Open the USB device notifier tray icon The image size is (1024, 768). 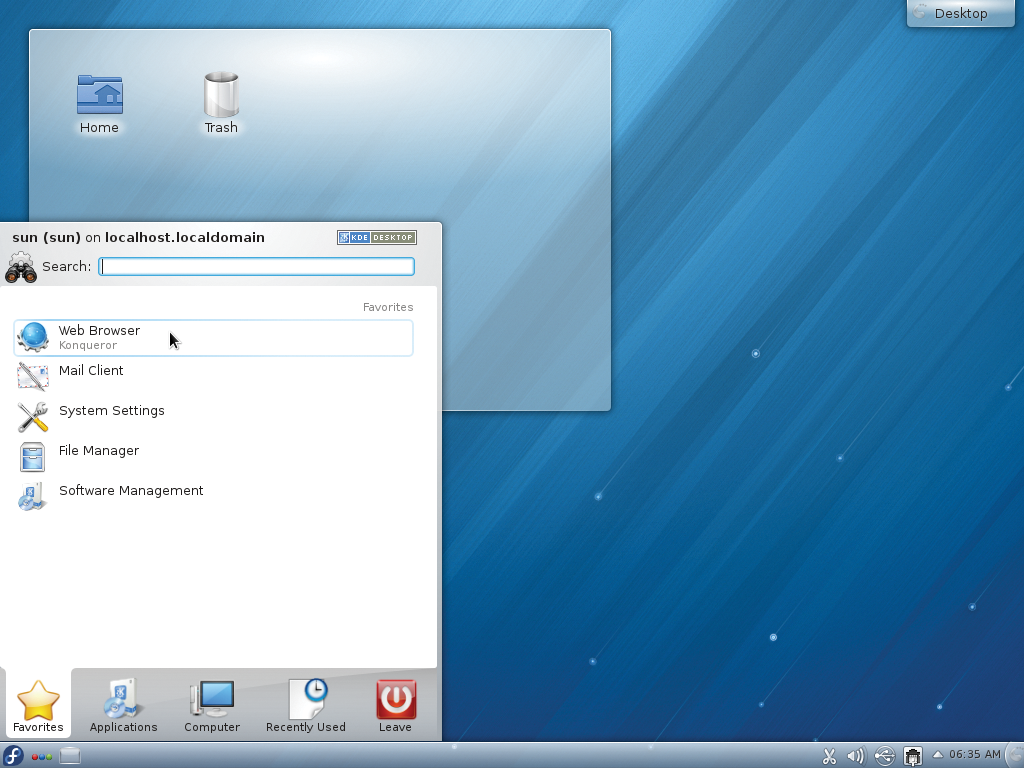point(884,756)
